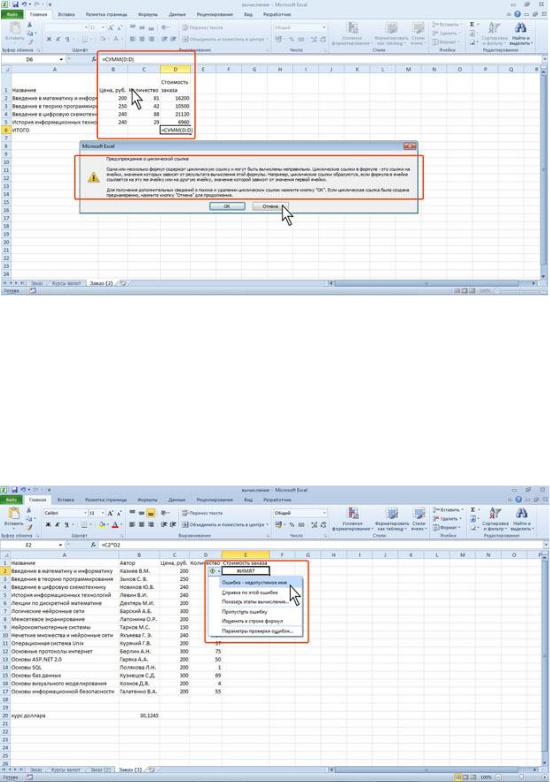Click the Save icon in lower Excel title bar
This screenshot has width=550, height=782.
tap(14, 490)
